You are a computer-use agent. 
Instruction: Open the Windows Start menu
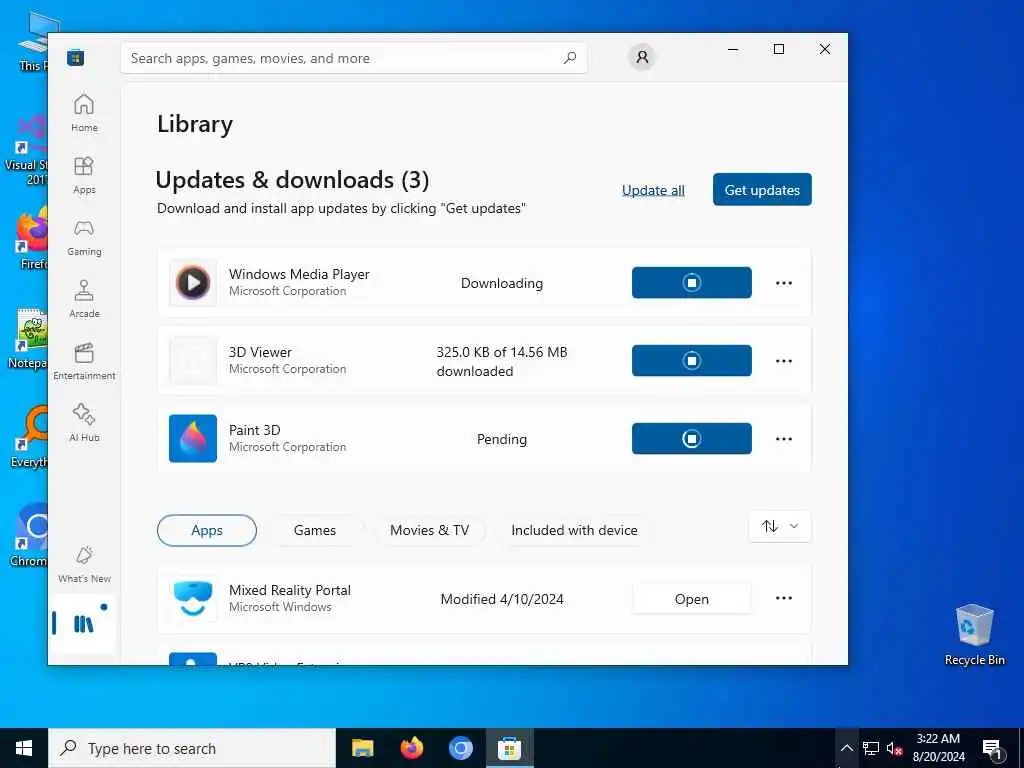[x=24, y=748]
